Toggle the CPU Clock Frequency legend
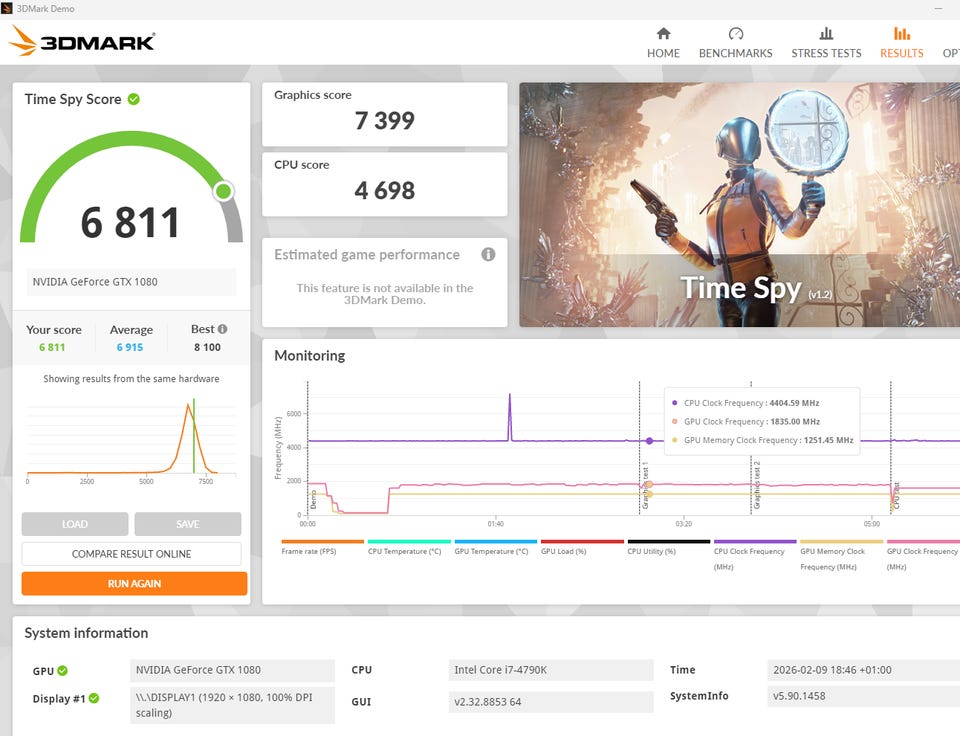960x736 pixels. tap(755, 555)
